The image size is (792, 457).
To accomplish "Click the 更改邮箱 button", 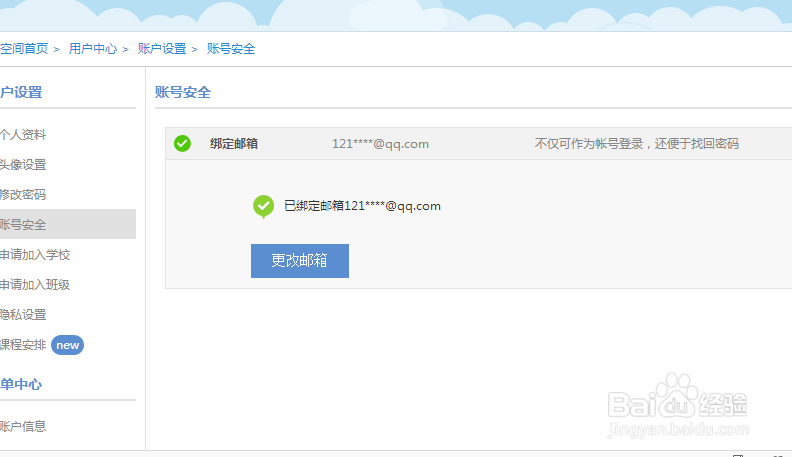I will (x=300, y=261).
